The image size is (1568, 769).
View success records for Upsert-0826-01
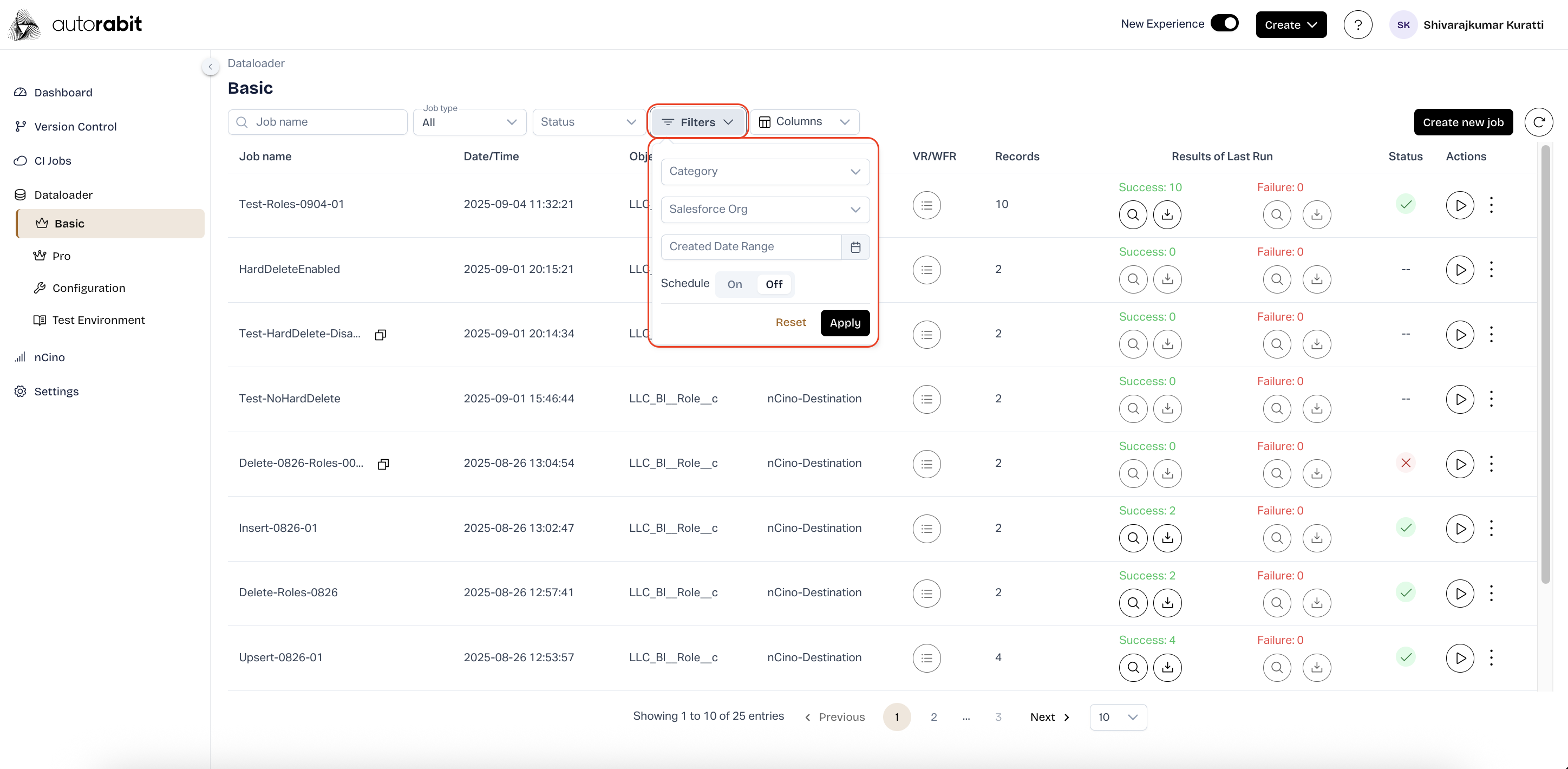tap(1133, 667)
